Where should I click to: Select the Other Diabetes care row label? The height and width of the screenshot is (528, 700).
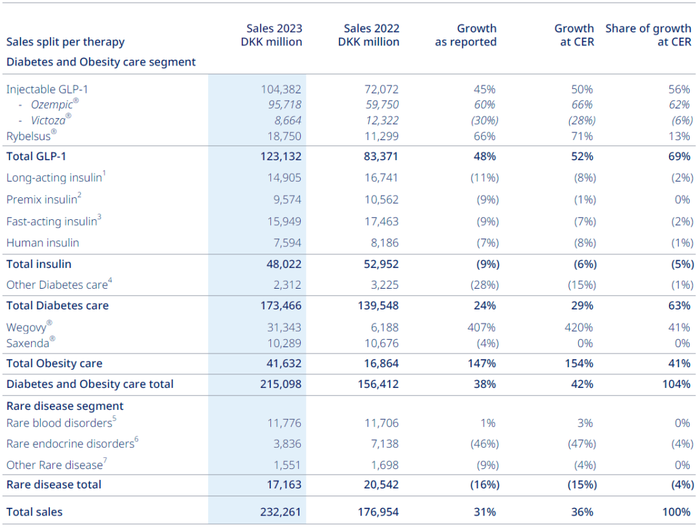point(59,284)
